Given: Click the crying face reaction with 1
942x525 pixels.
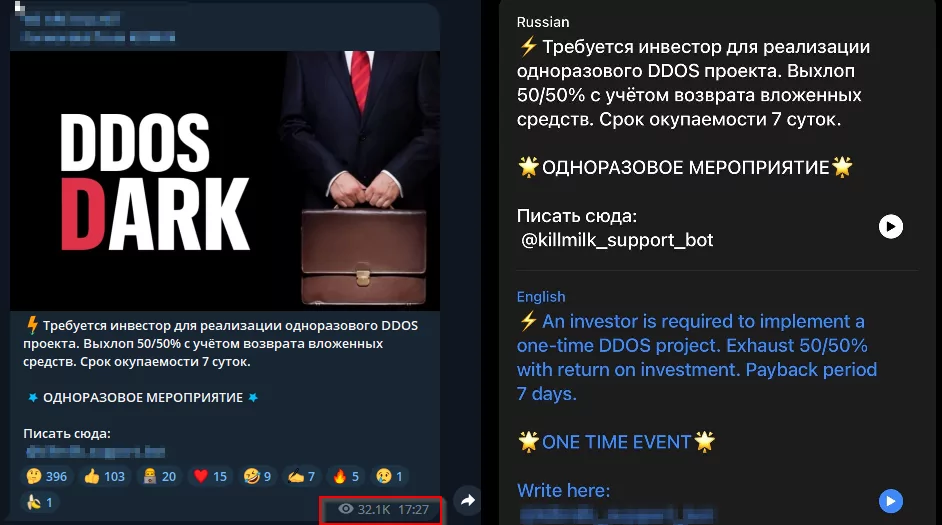Looking at the screenshot, I should 389,476.
